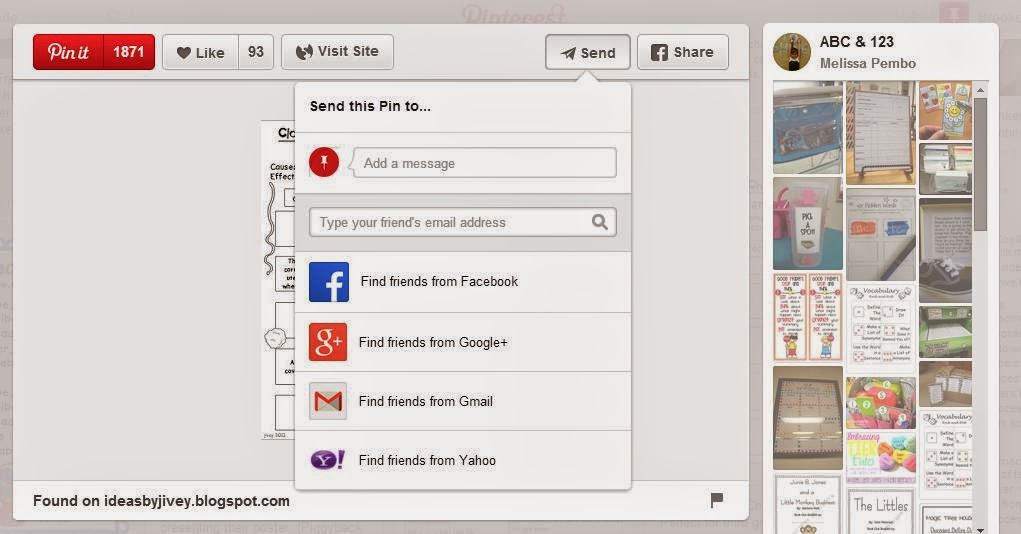Click the search magnifier icon in email field
The width and height of the screenshot is (1021, 534).
click(x=599, y=222)
